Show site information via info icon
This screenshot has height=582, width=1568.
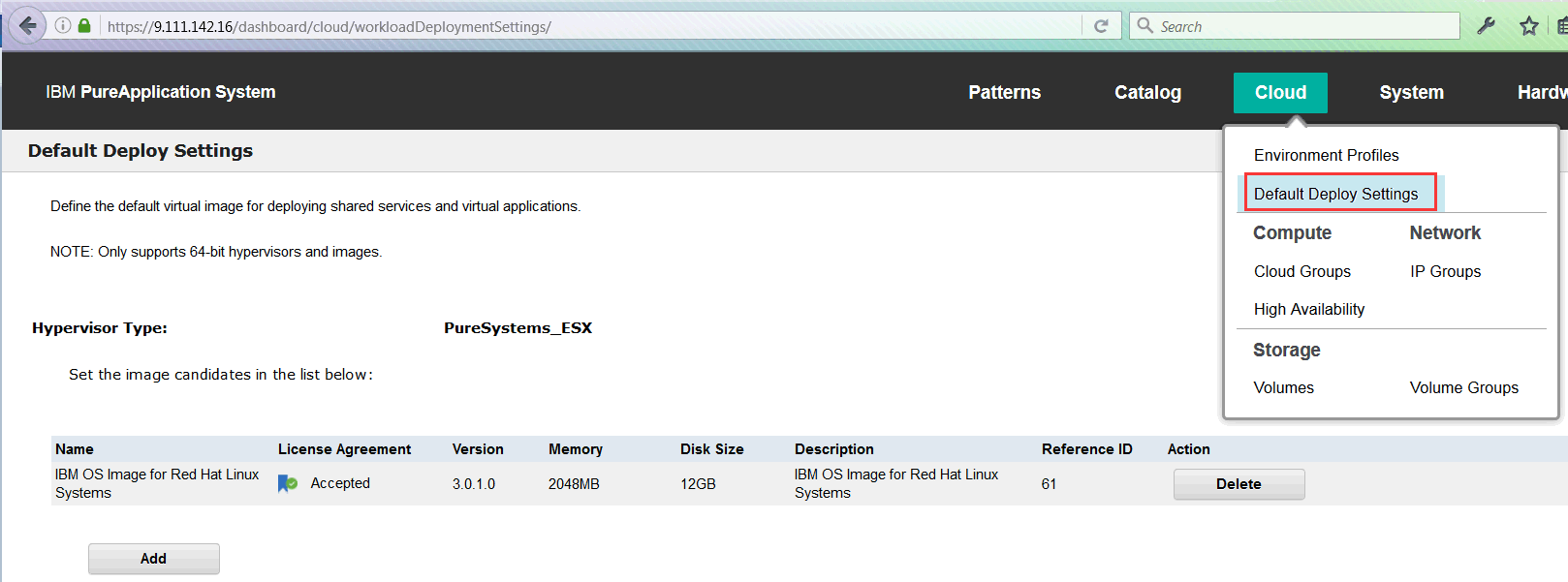click(x=63, y=26)
